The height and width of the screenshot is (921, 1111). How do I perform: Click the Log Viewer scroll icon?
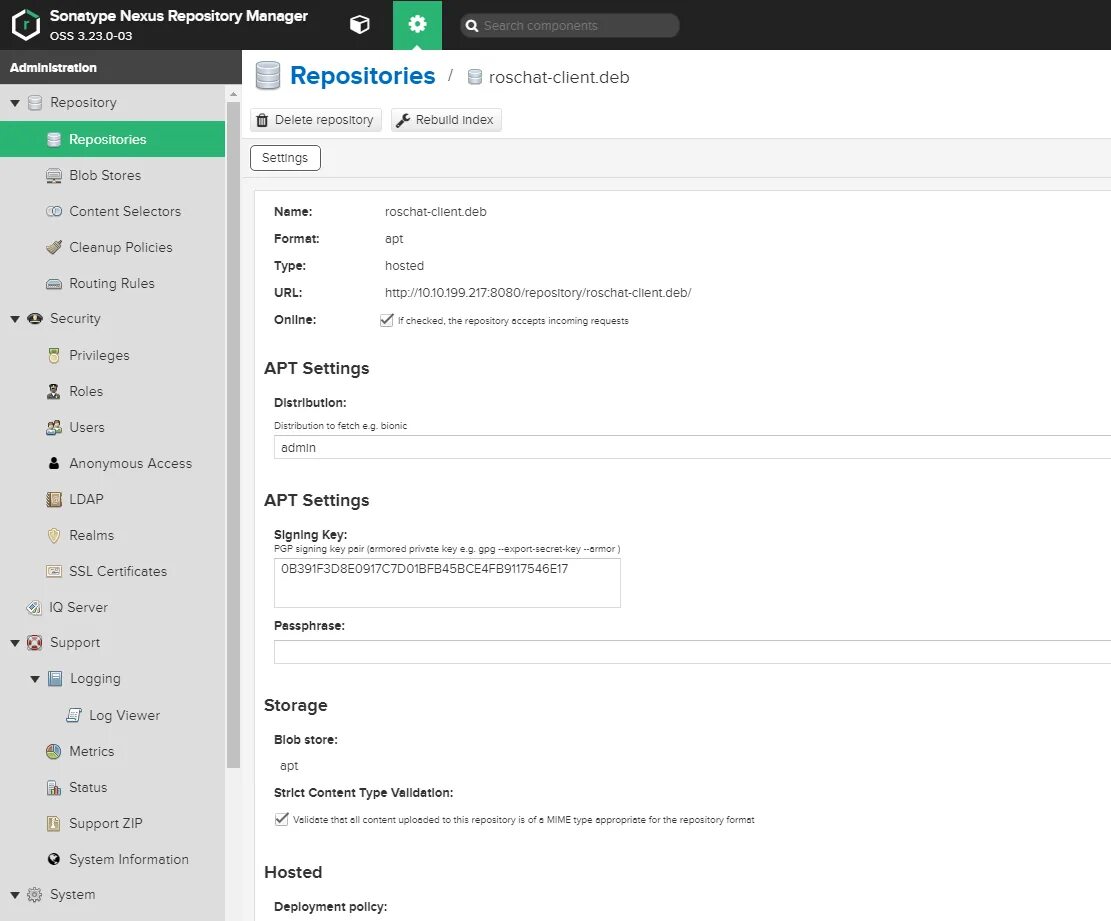[74, 715]
